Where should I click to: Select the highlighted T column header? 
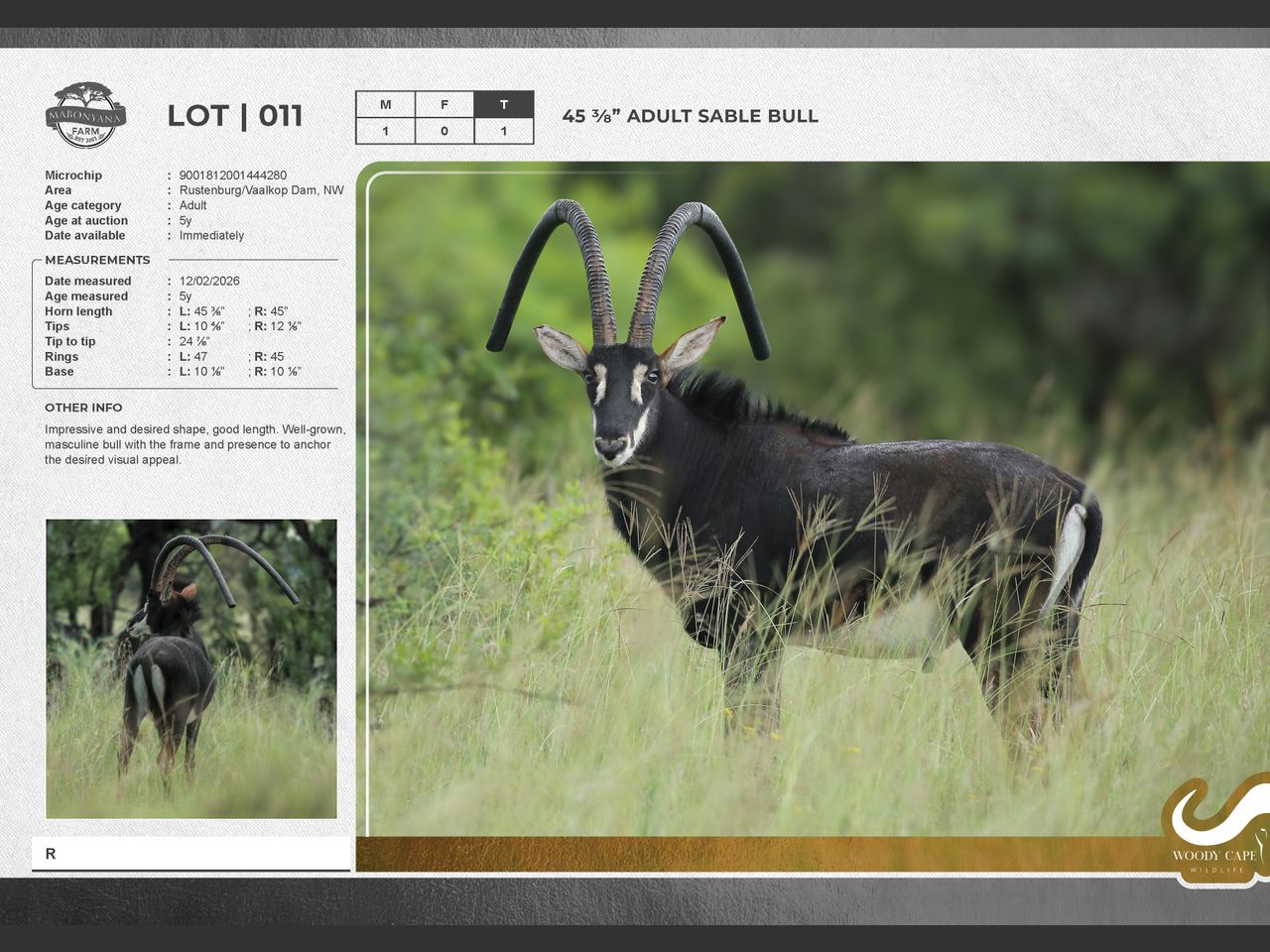pyautogui.click(x=503, y=105)
